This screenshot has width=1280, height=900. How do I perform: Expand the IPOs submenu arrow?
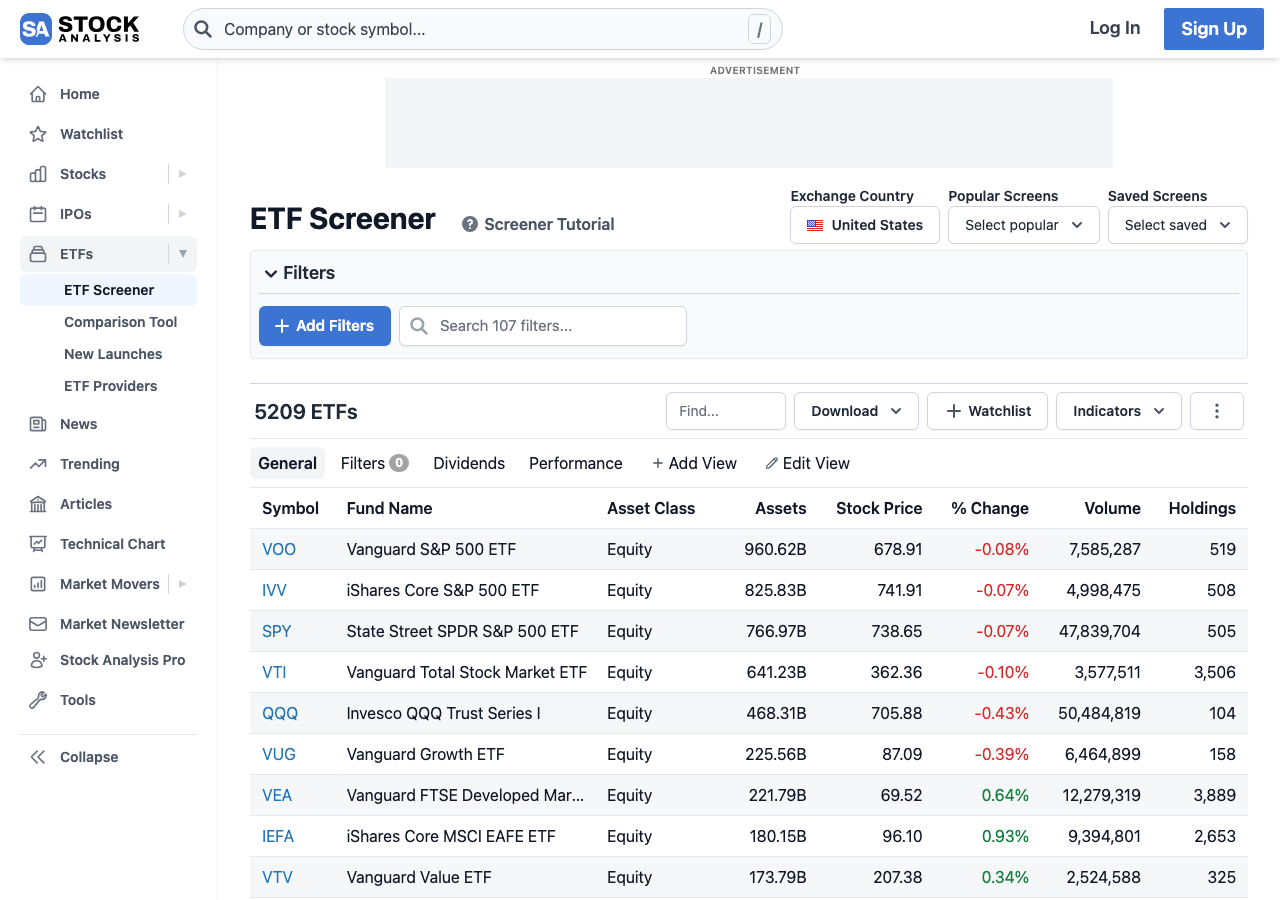(182, 214)
